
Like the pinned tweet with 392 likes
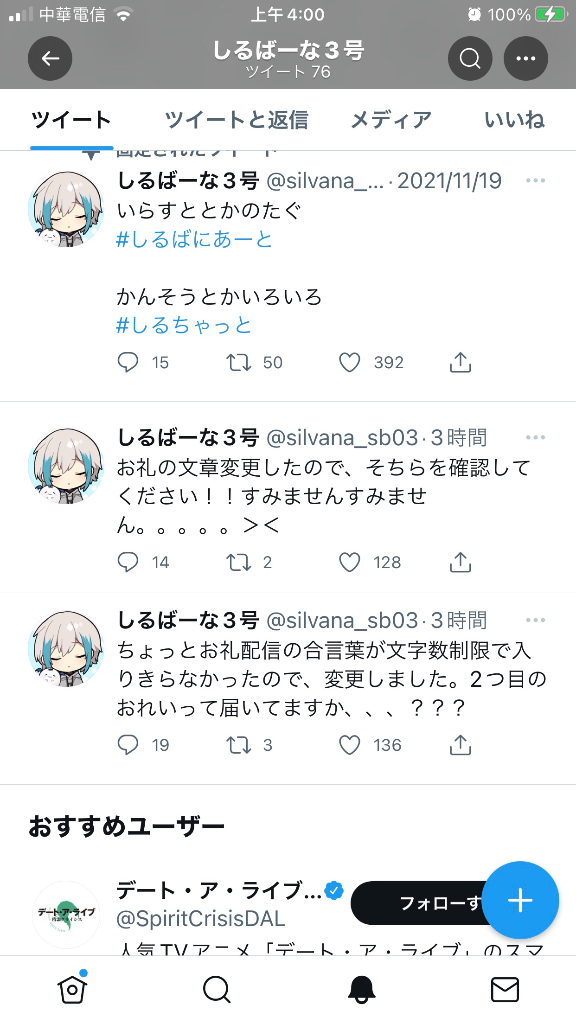(349, 362)
